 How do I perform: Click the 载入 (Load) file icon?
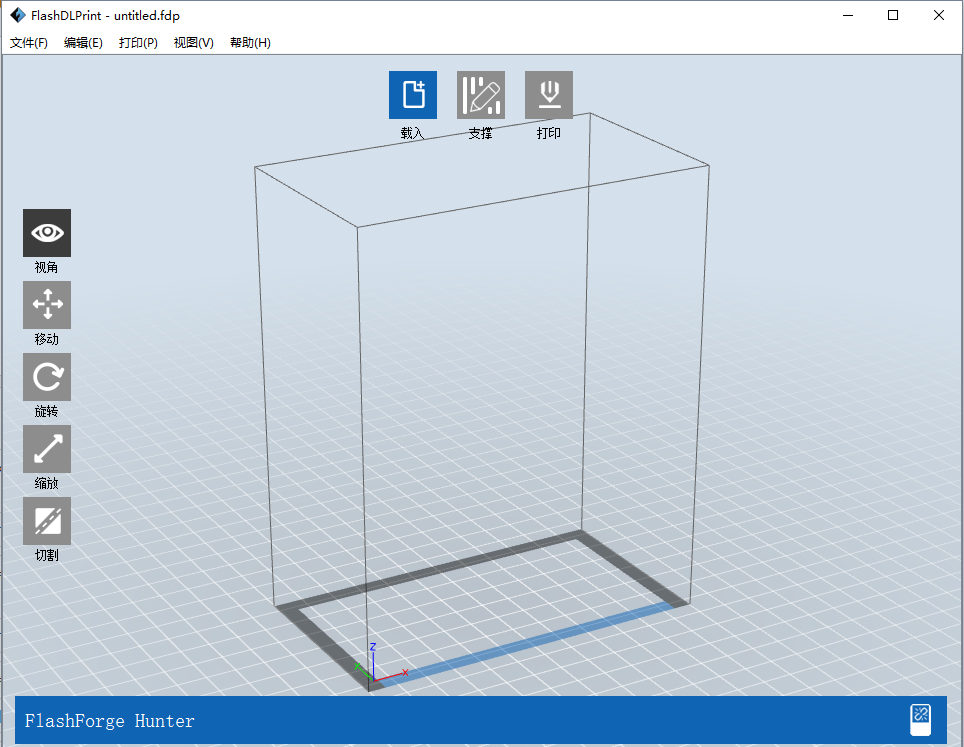(x=413, y=95)
